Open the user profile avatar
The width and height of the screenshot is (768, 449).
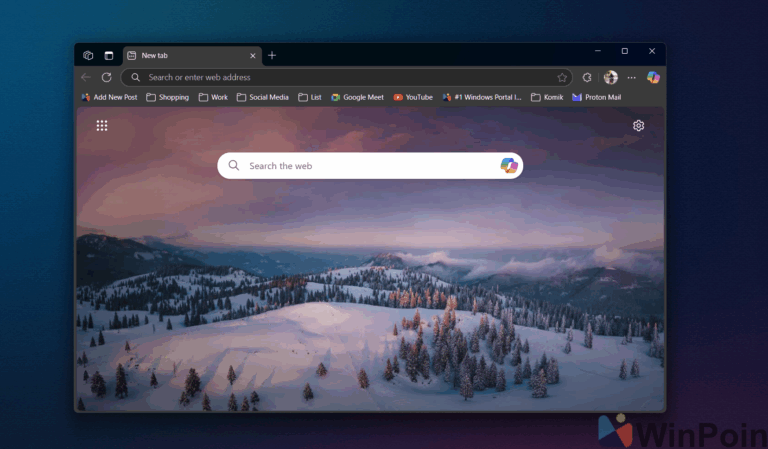click(x=610, y=77)
